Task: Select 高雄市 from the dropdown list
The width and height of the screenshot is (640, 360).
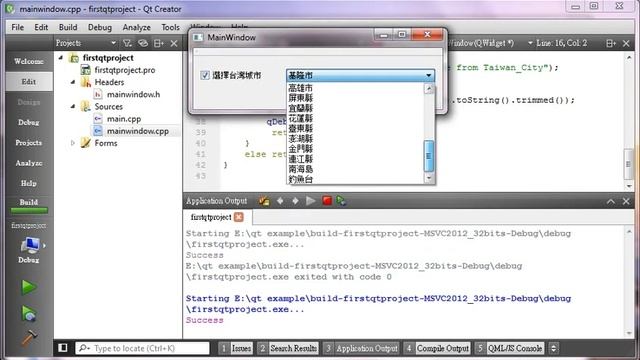Action: tap(355, 88)
